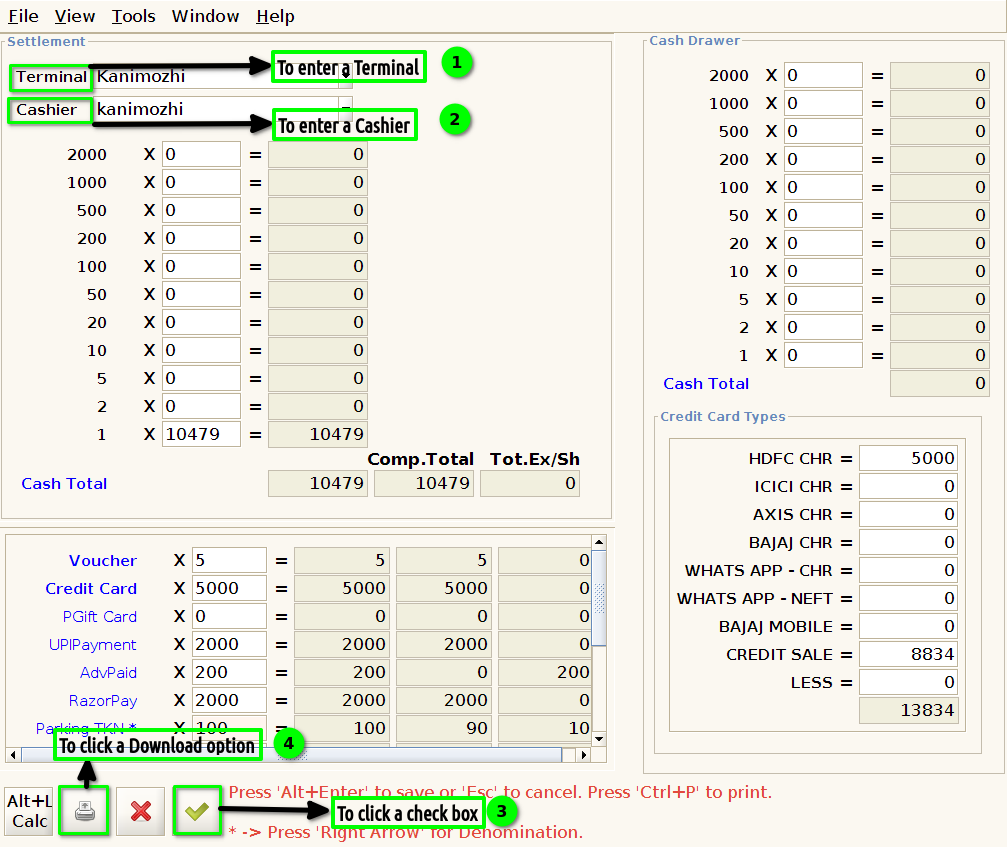Click the Cash Drawer 100 count field
The width and height of the screenshot is (1007, 847).
click(x=824, y=187)
